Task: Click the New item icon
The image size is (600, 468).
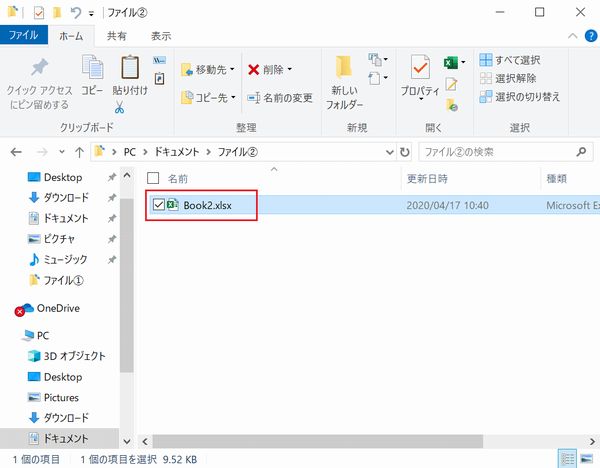Action: tap(375, 59)
